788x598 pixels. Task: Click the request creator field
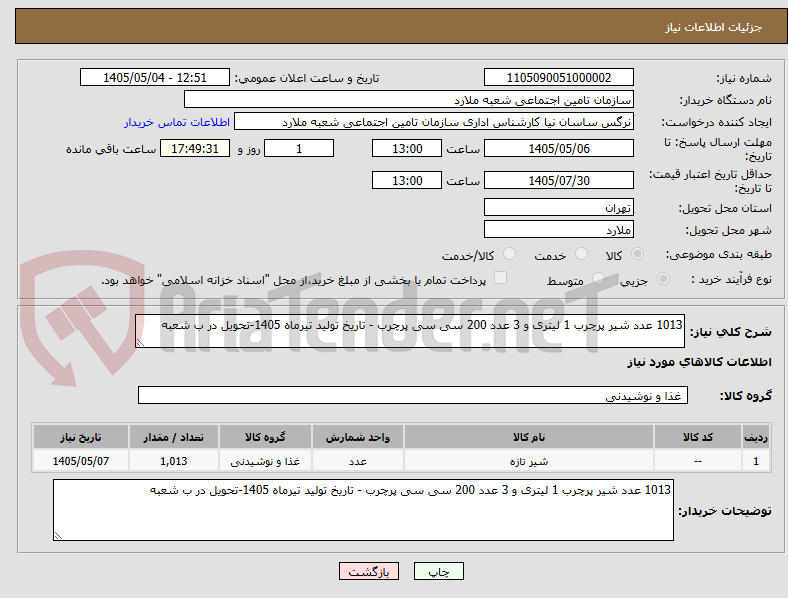[x=434, y=122]
